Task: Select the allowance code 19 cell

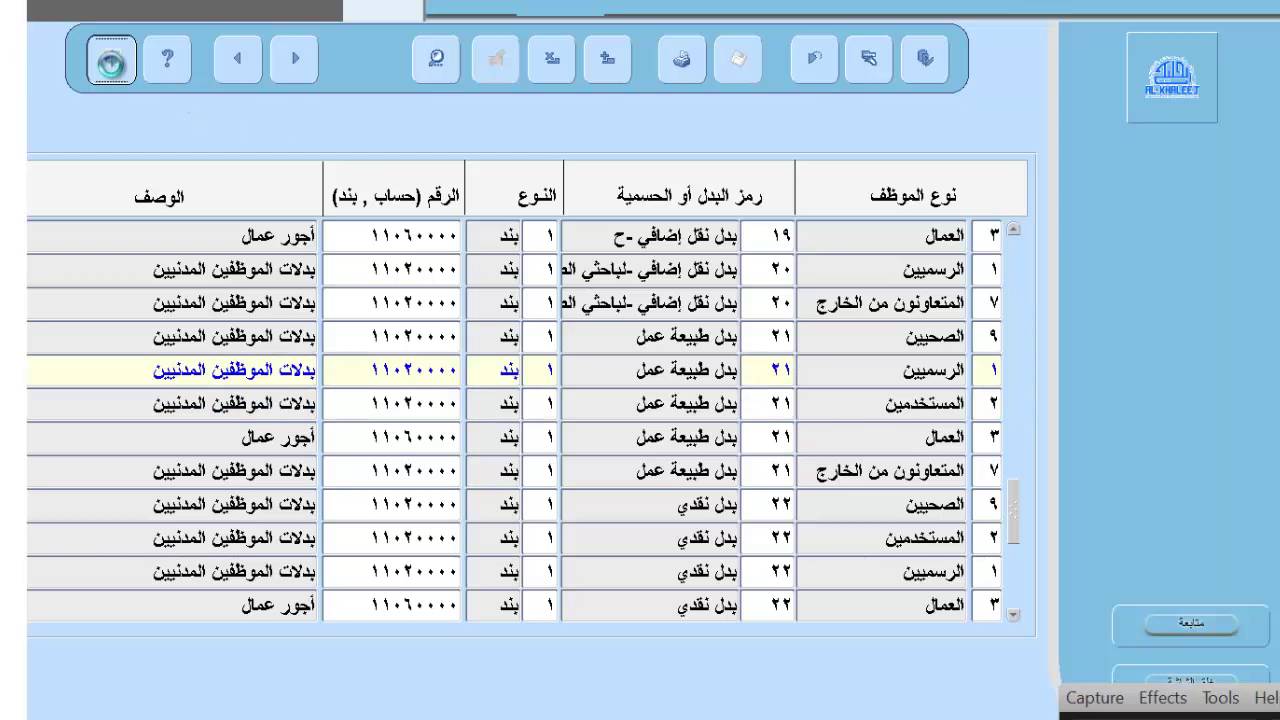Action: point(768,237)
